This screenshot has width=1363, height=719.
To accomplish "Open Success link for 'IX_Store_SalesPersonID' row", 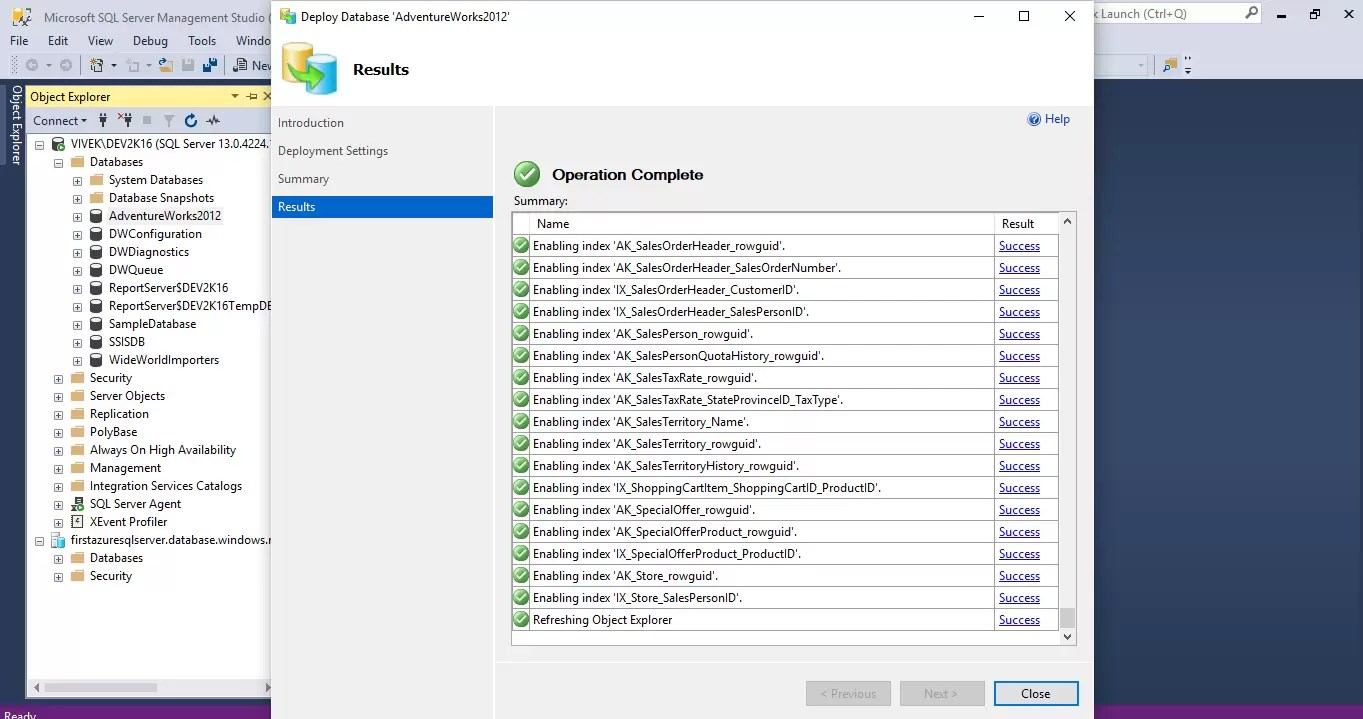I will point(1019,598).
